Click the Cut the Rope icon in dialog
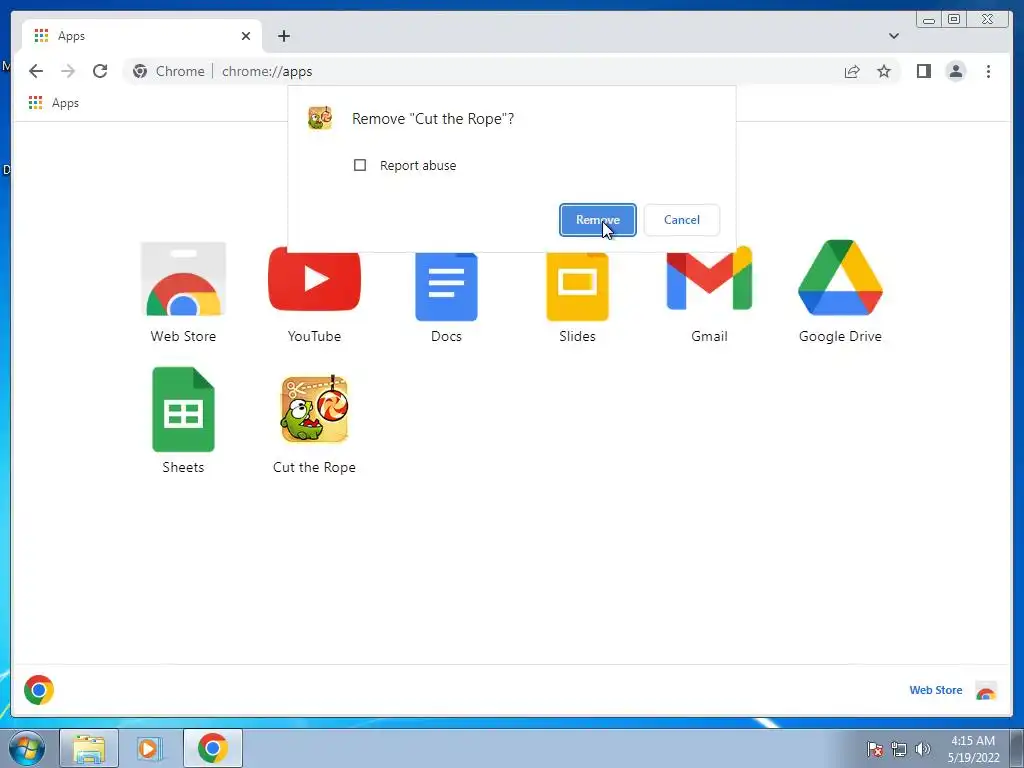The image size is (1024, 768). click(320, 118)
